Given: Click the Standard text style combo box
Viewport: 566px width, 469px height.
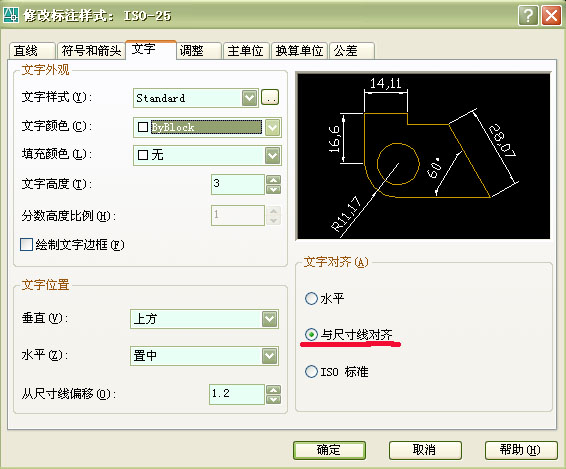Looking at the screenshot, I should click(195, 98).
